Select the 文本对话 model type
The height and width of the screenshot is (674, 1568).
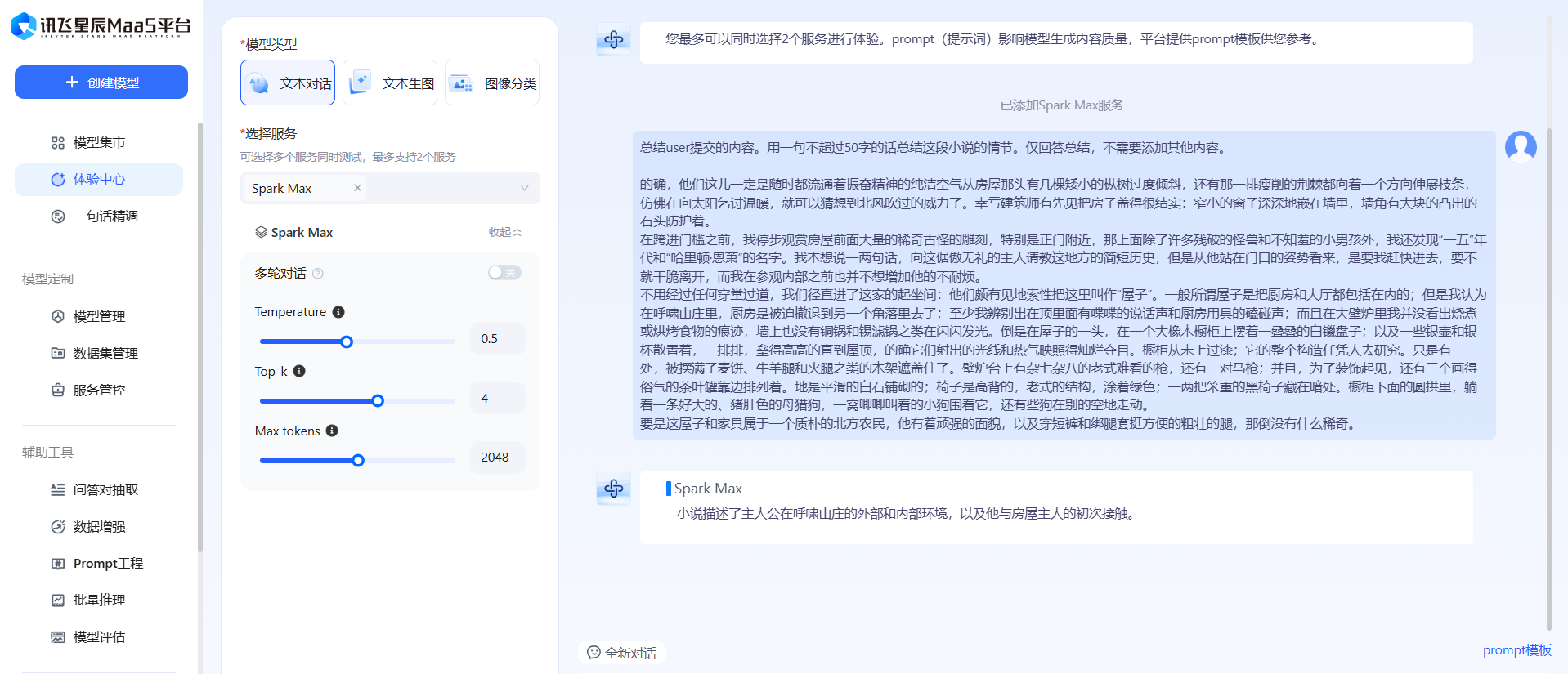point(288,83)
